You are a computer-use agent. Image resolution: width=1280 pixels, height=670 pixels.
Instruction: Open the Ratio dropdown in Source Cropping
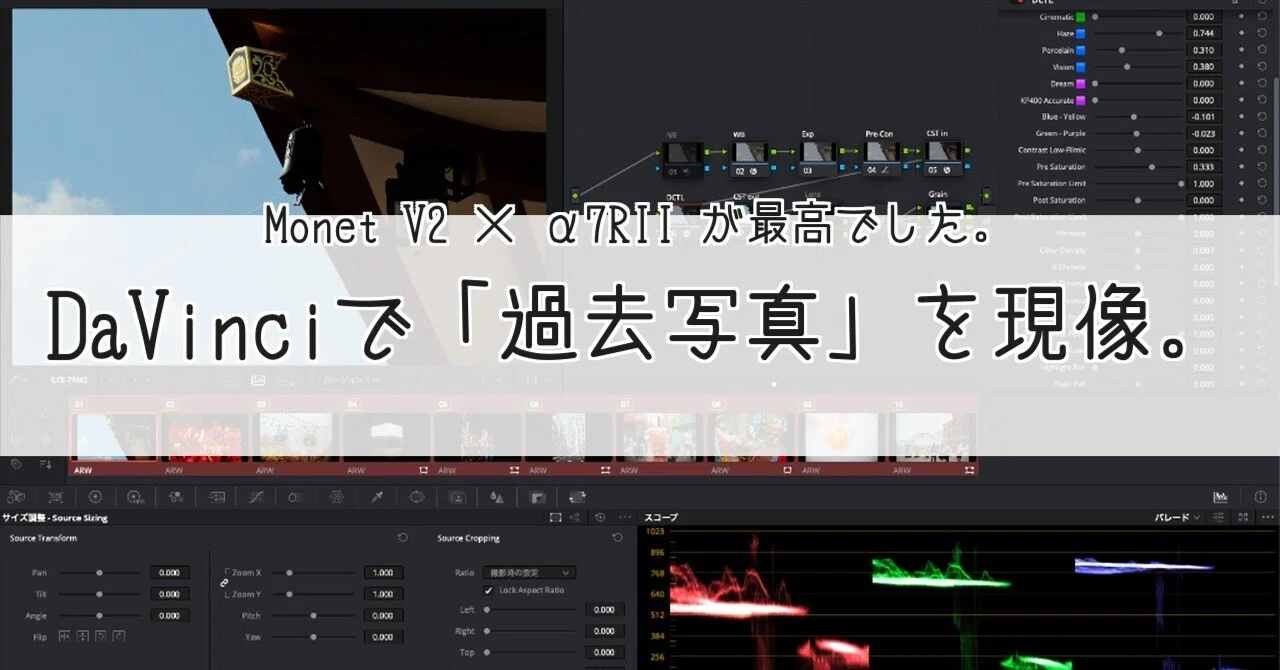tap(529, 573)
